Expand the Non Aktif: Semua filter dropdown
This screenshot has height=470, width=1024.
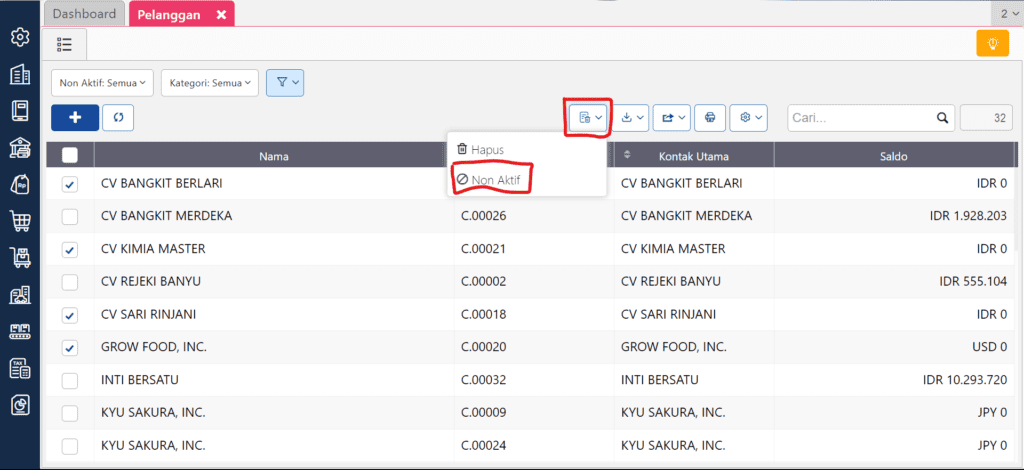coord(104,83)
